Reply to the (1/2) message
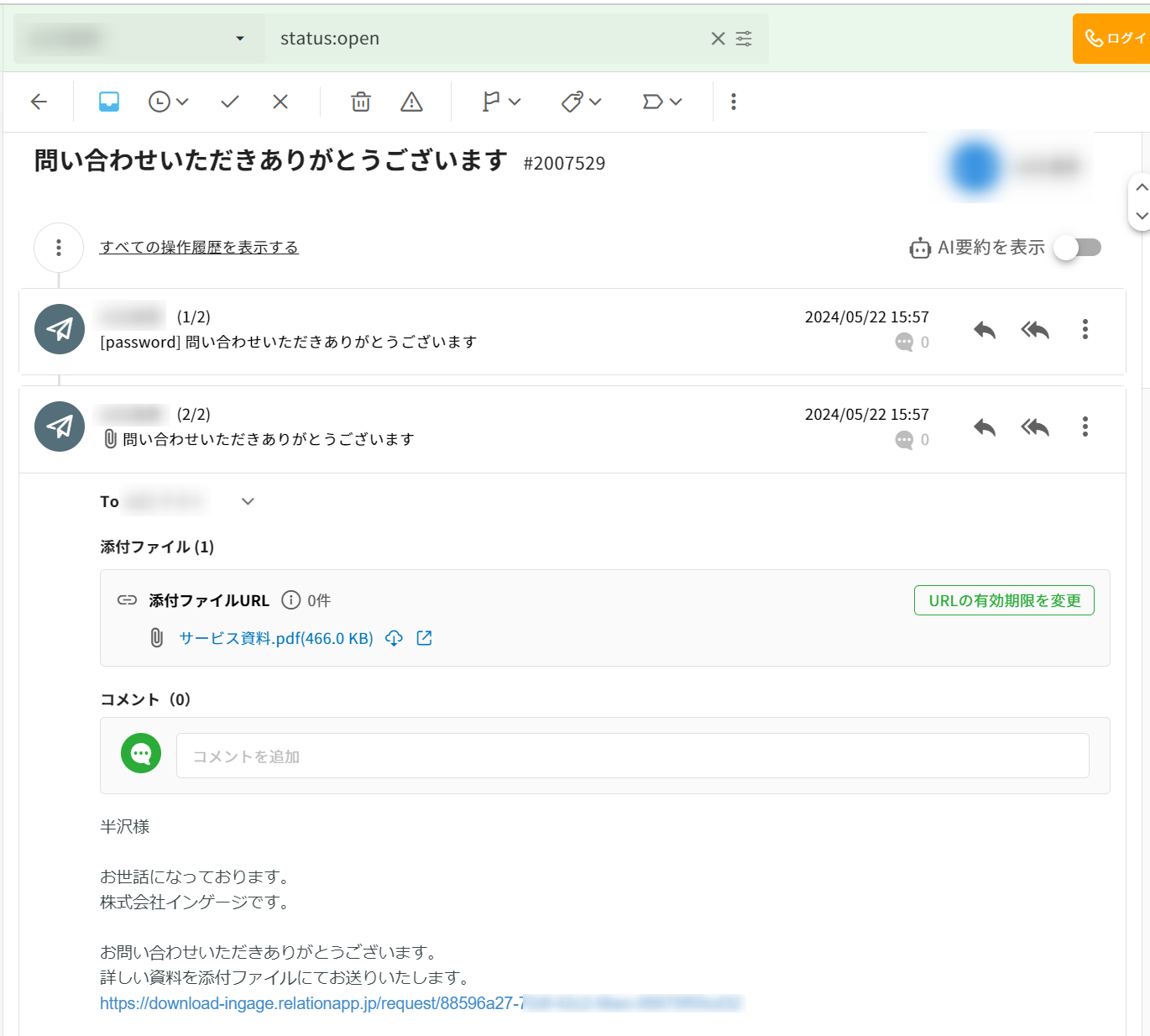The width and height of the screenshot is (1150, 1036). 985,330
